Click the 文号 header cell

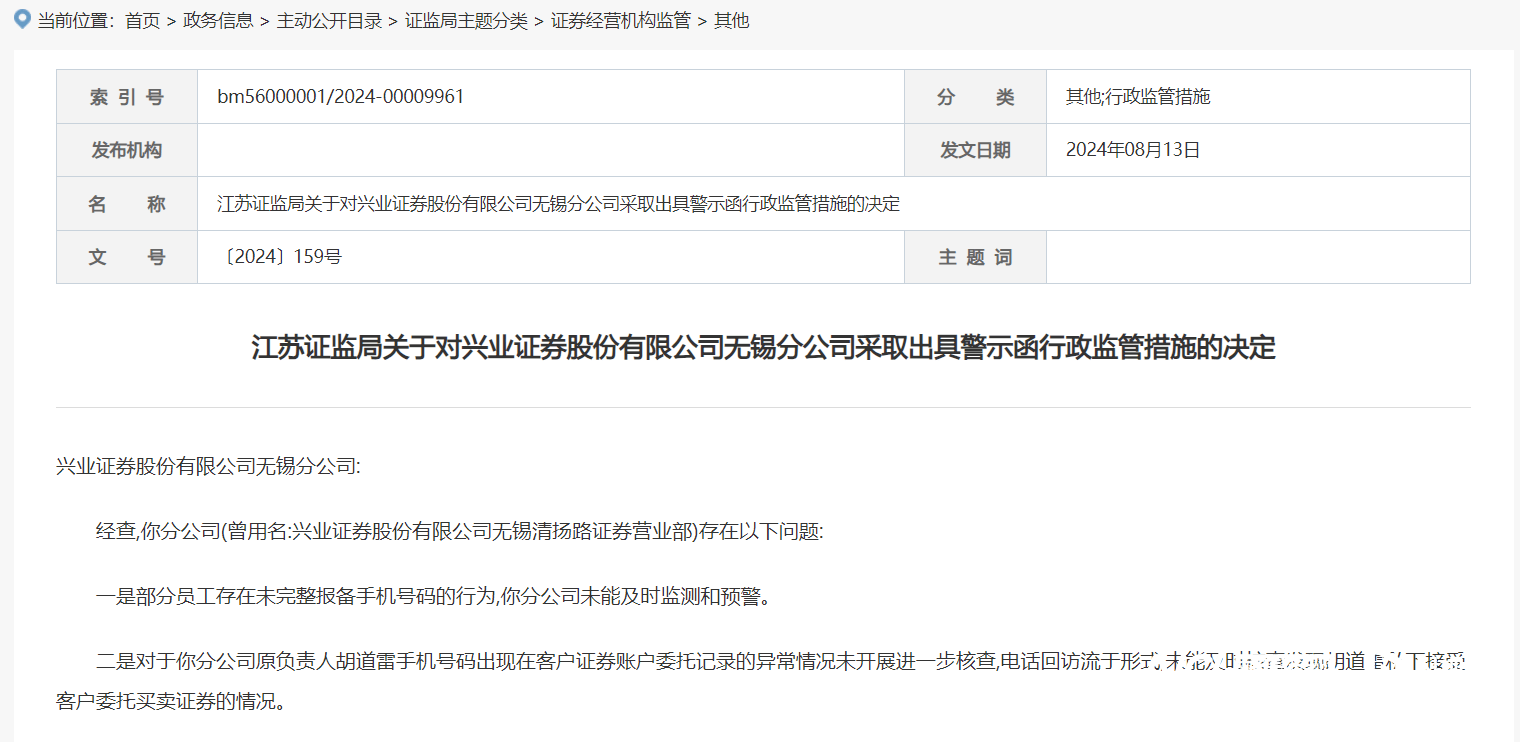coord(127,257)
